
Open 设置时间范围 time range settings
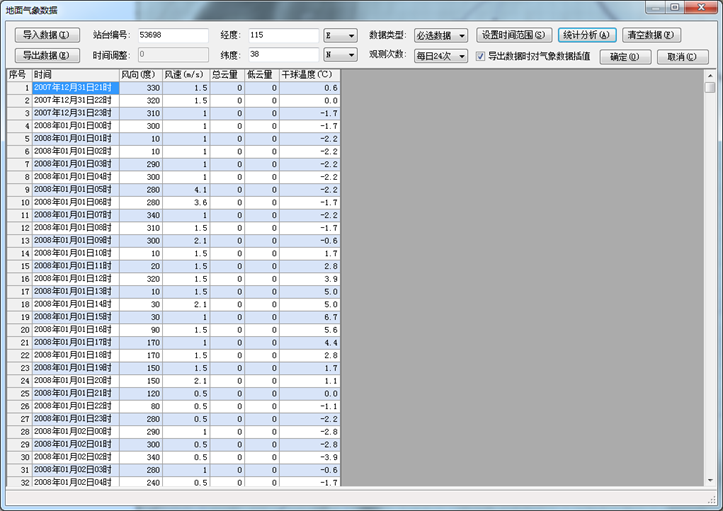pos(514,35)
